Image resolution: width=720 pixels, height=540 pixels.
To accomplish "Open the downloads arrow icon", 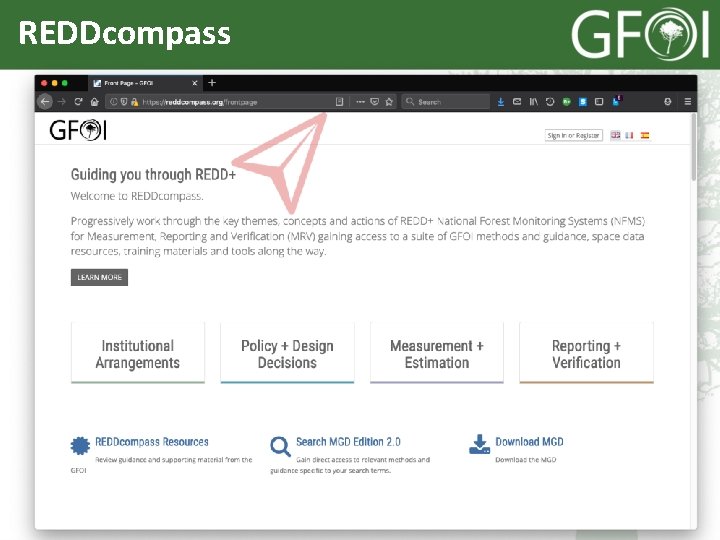I will (x=501, y=102).
